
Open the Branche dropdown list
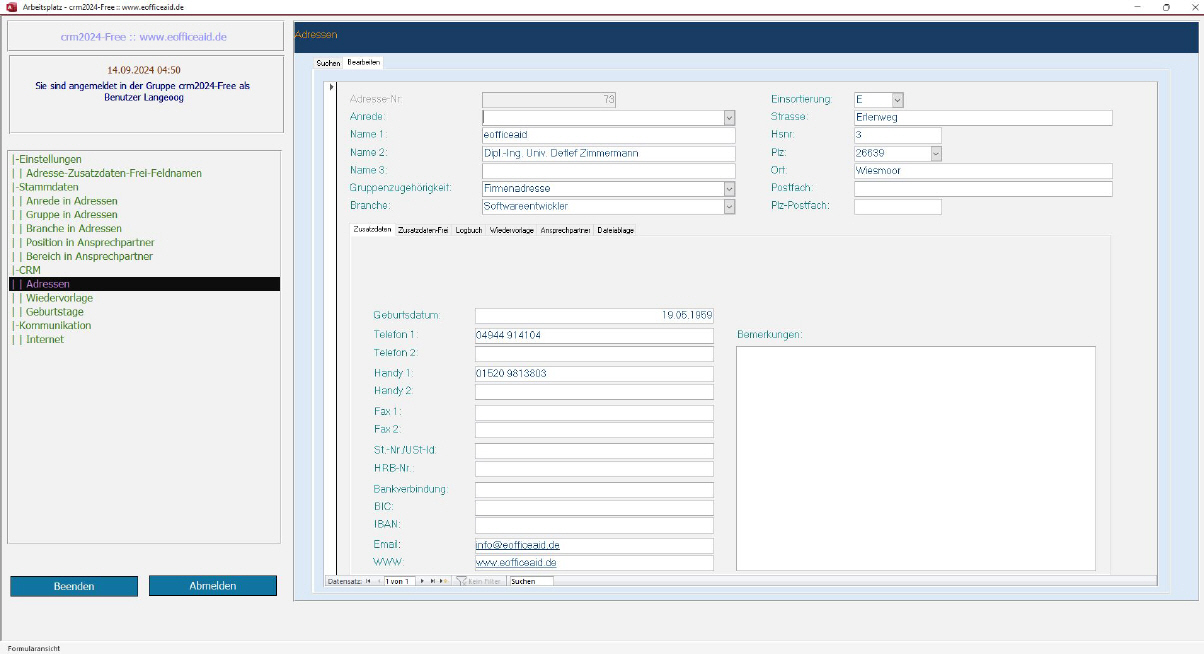[x=729, y=206]
